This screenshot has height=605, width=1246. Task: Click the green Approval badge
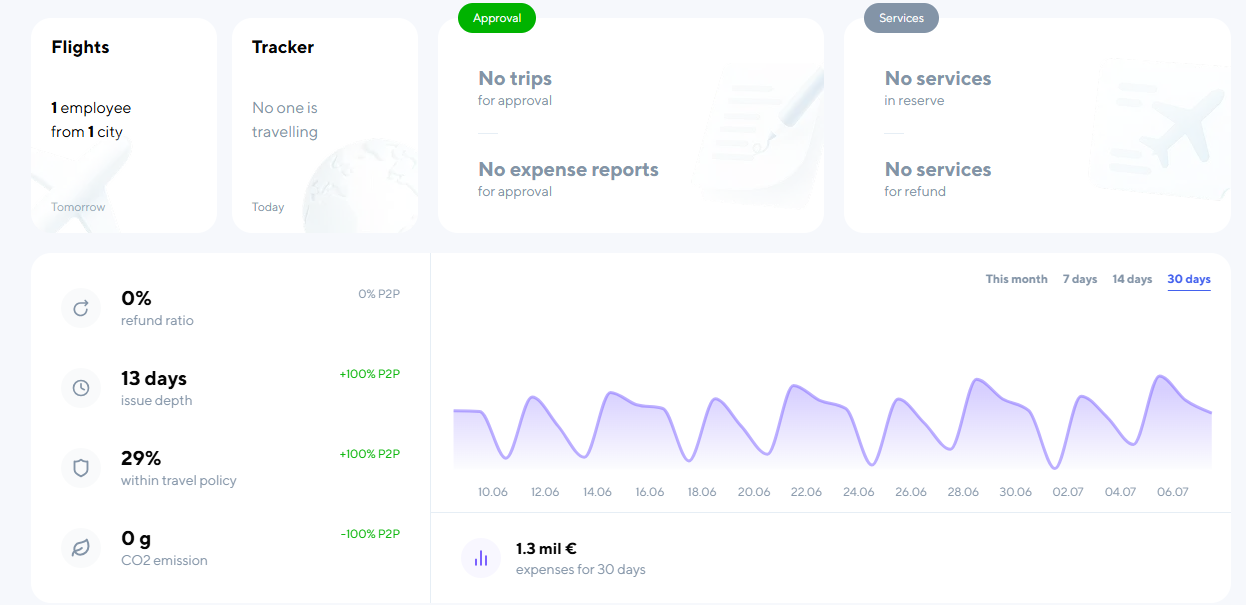(x=497, y=18)
